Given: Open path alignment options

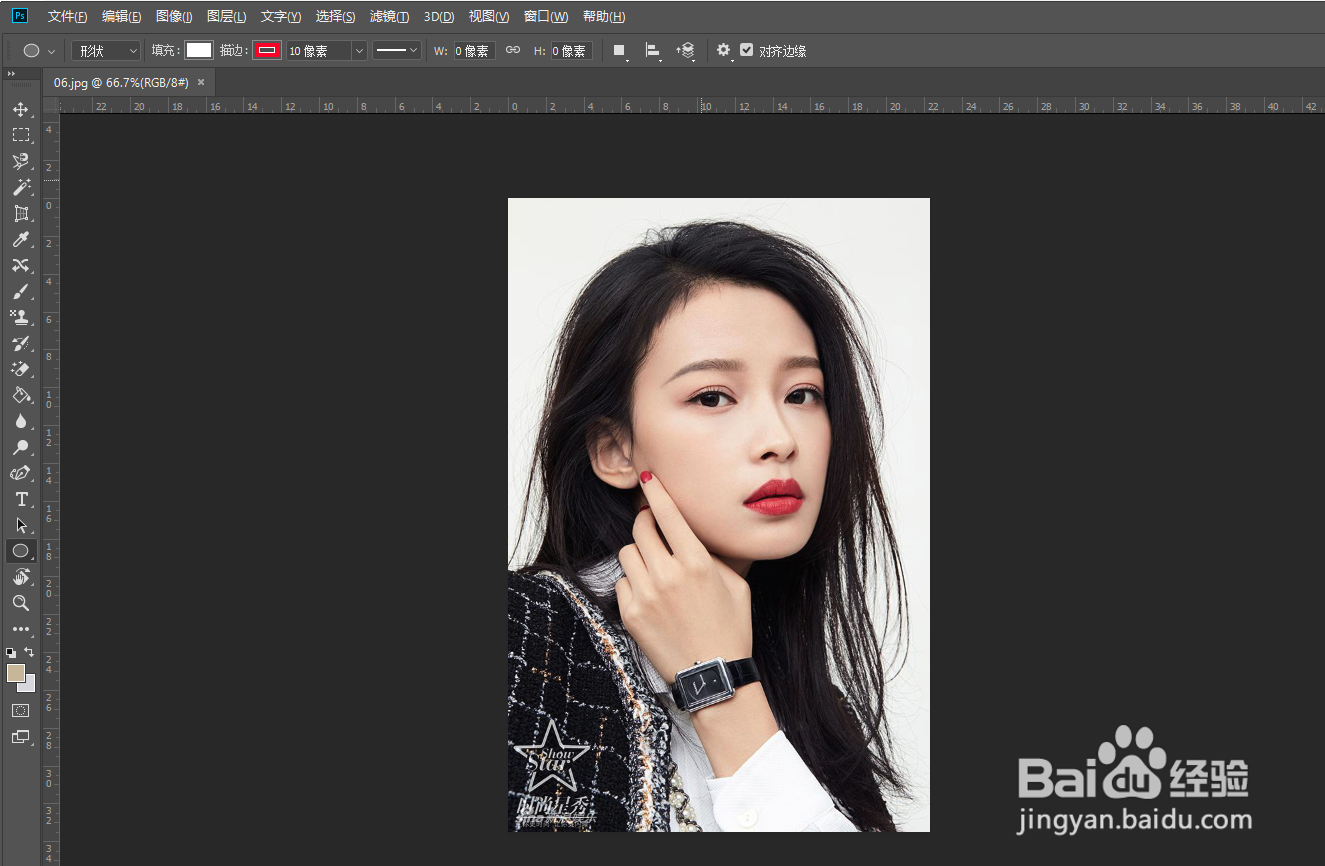Looking at the screenshot, I should tap(653, 51).
